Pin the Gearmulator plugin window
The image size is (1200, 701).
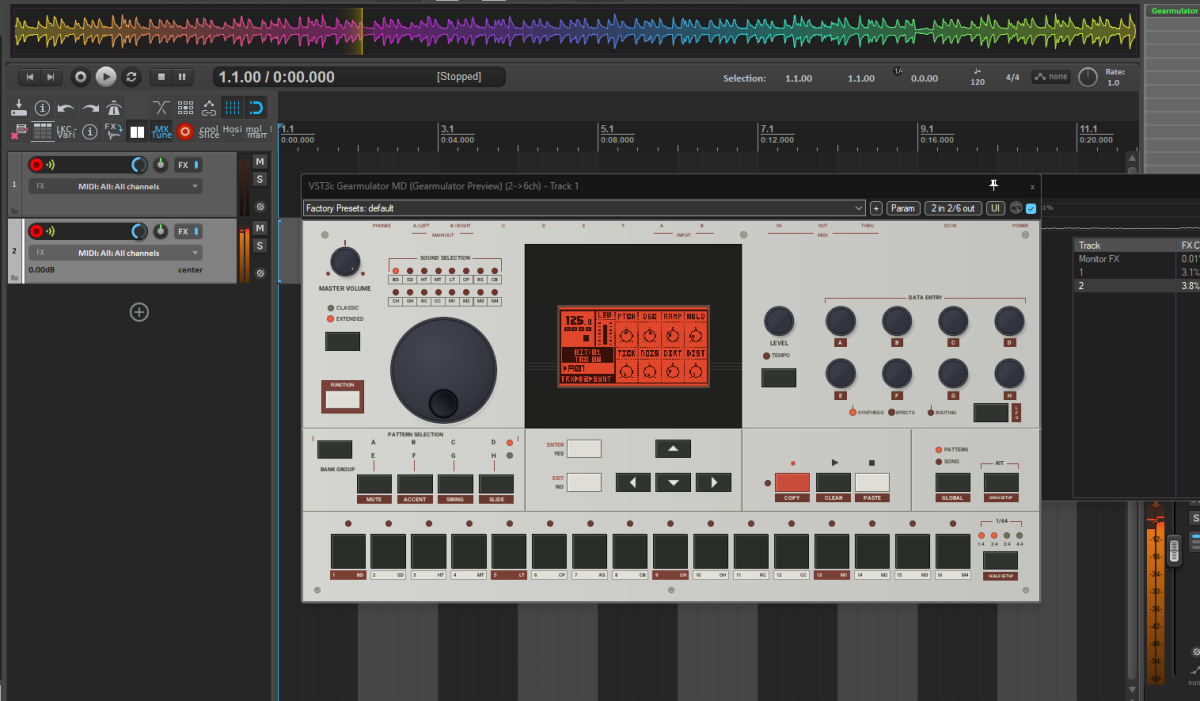(x=993, y=185)
